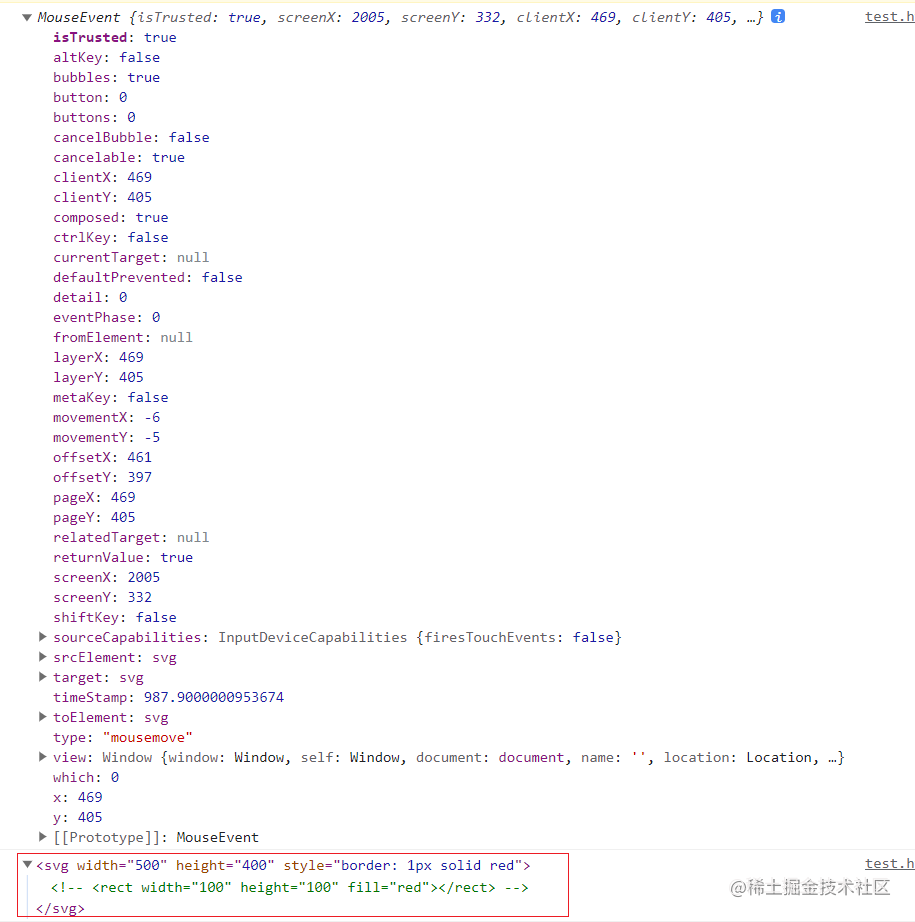Open the test.h link next to the svg log
The height and width of the screenshot is (922, 915).
[889, 863]
